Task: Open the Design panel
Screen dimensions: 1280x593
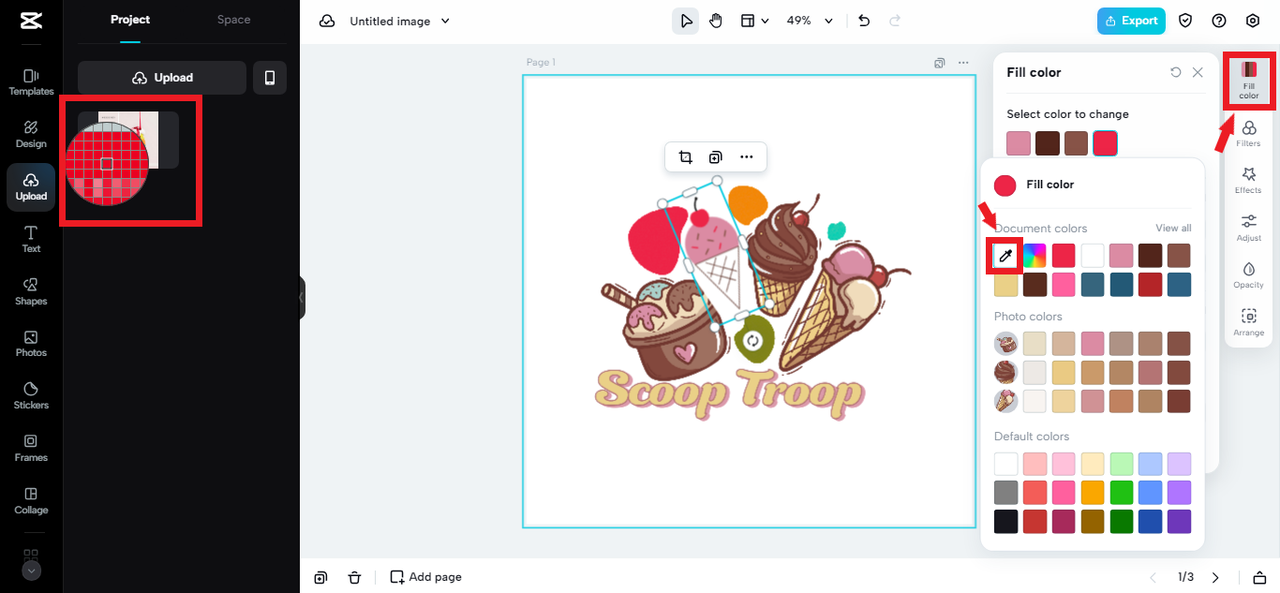Action: (x=31, y=134)
